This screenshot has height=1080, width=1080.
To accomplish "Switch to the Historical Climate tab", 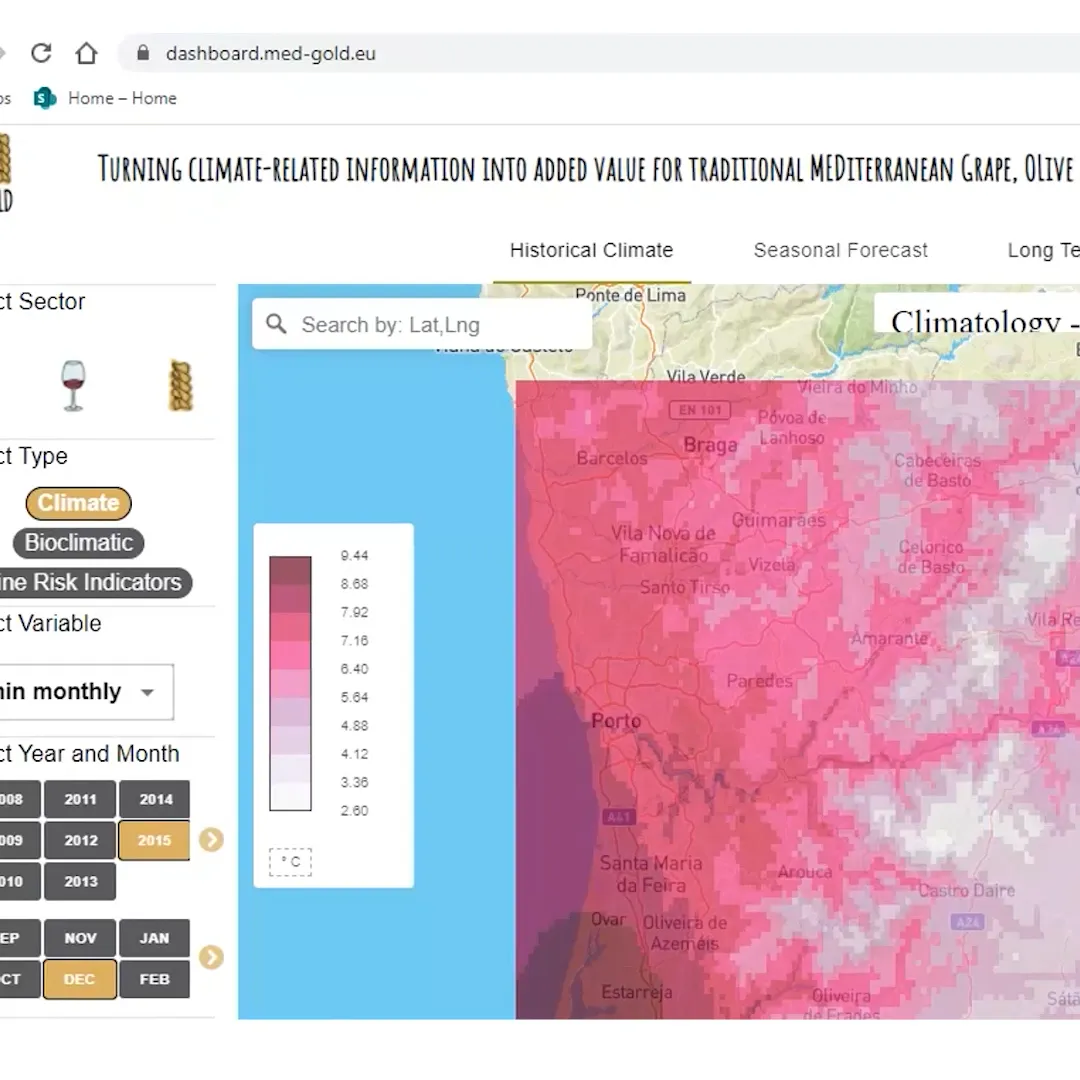I will pyautogui.click(x=592, y=250).
